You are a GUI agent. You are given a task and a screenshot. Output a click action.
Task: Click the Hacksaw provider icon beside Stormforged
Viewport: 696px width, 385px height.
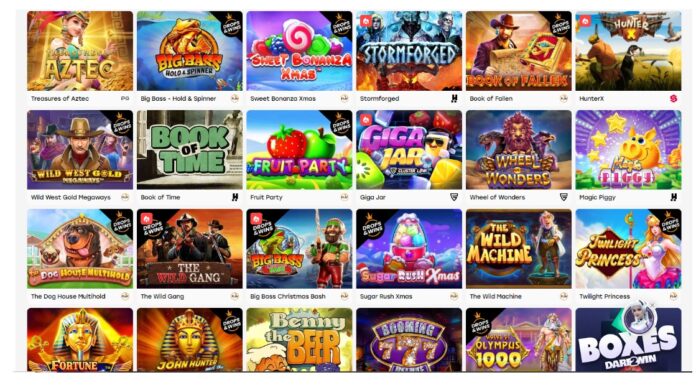(454, 99)
